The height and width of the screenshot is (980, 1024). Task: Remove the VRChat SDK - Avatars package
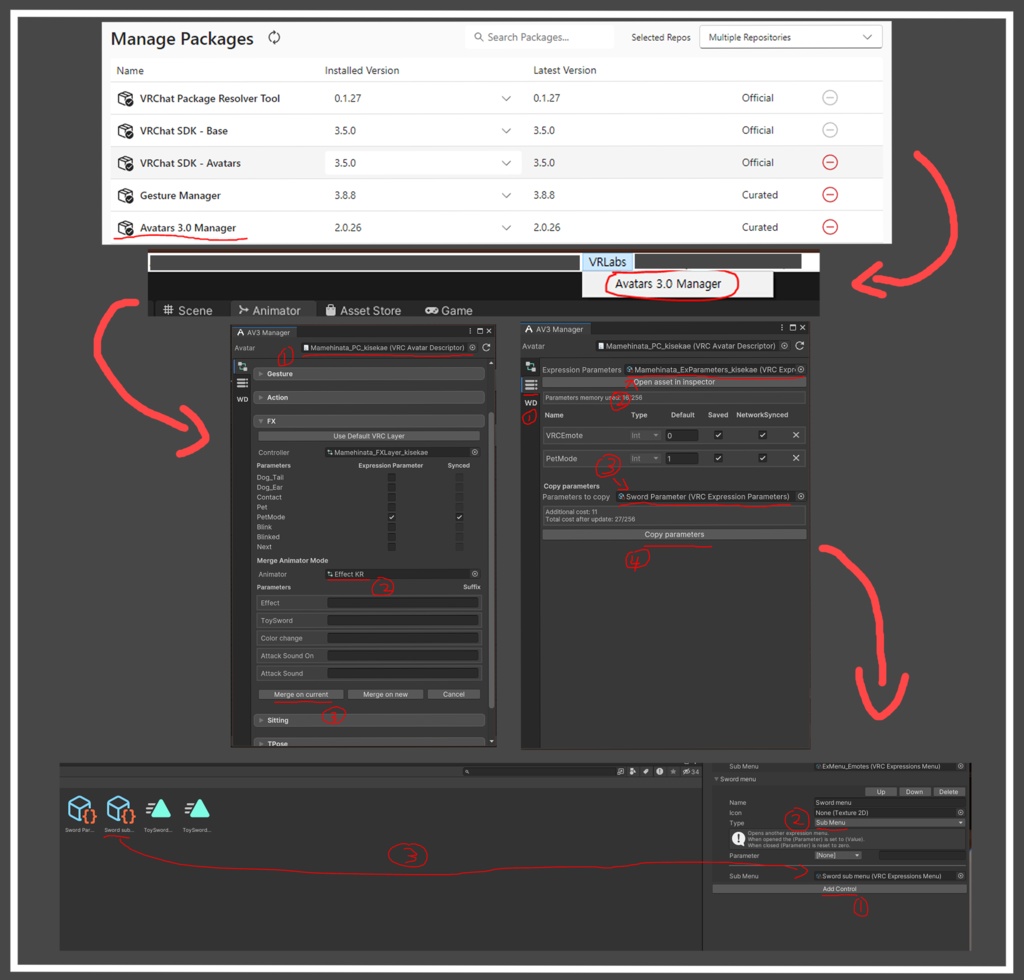[829, 163]
